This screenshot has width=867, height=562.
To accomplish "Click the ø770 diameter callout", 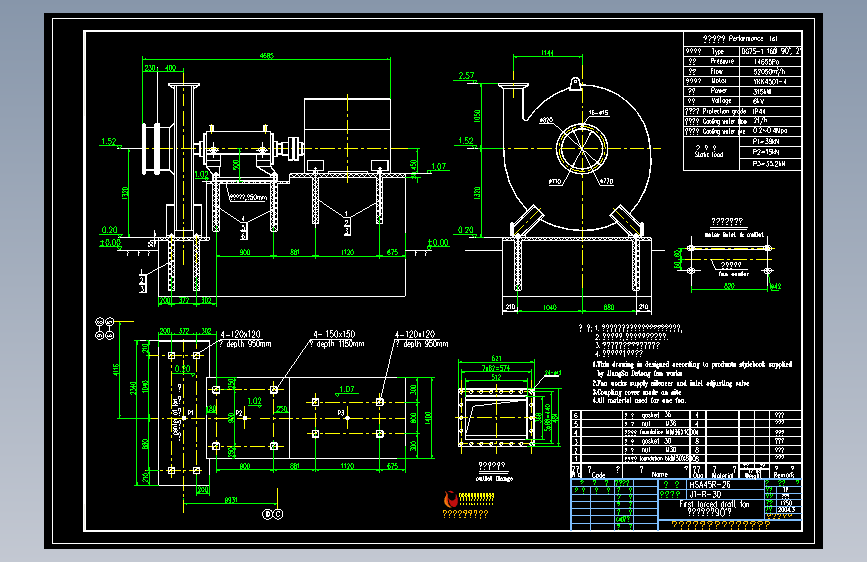I will [x=607, y=181].
